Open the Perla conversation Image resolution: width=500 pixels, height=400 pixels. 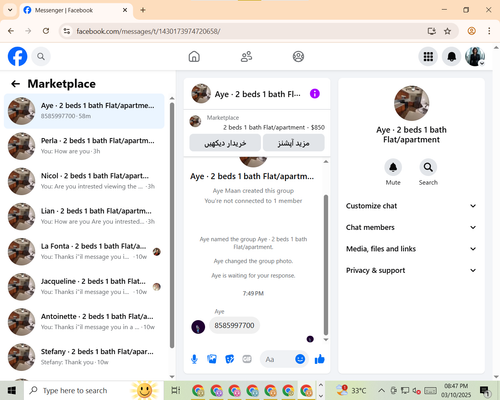(84, 146)
